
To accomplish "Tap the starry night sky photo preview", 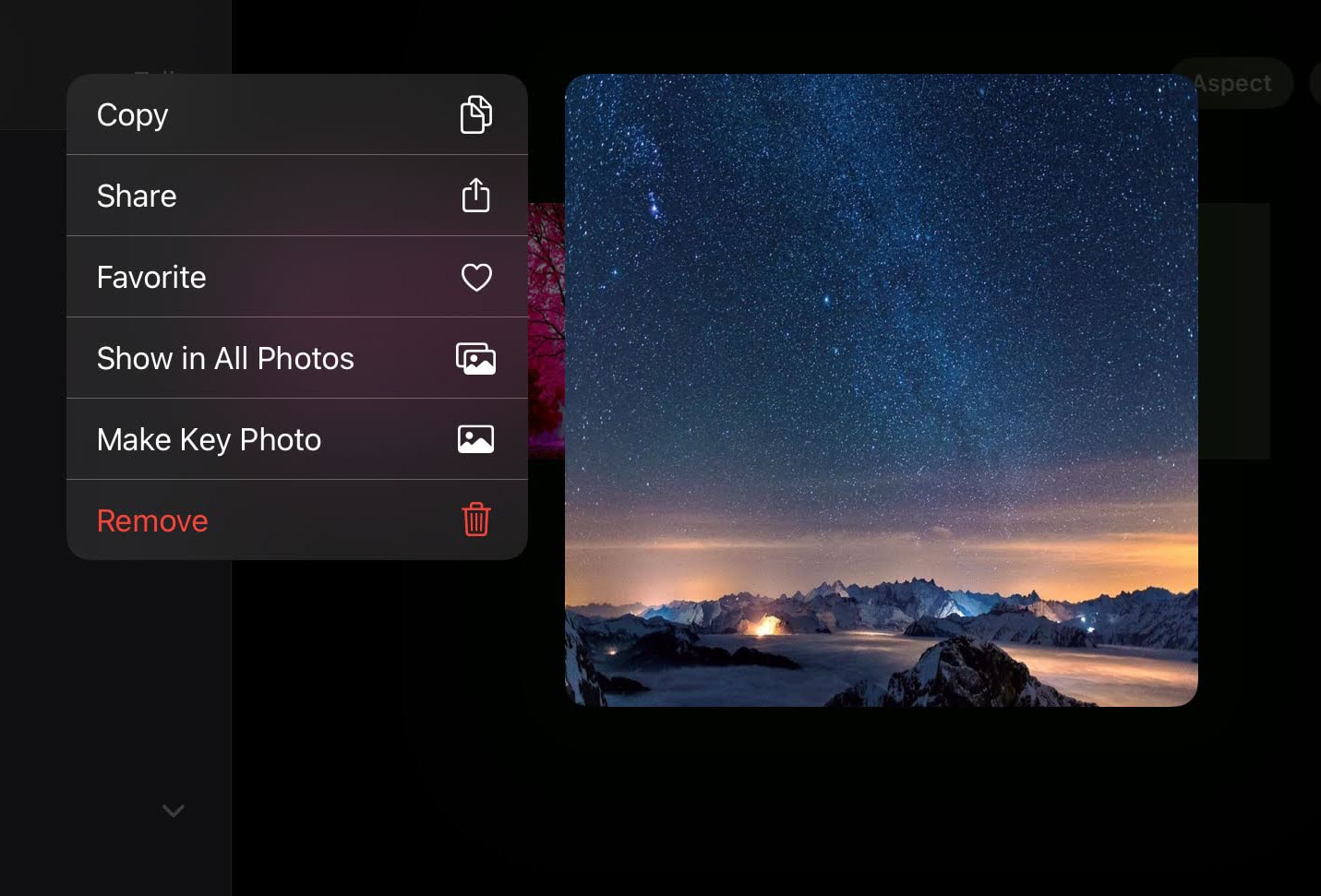I will (881, 323).
